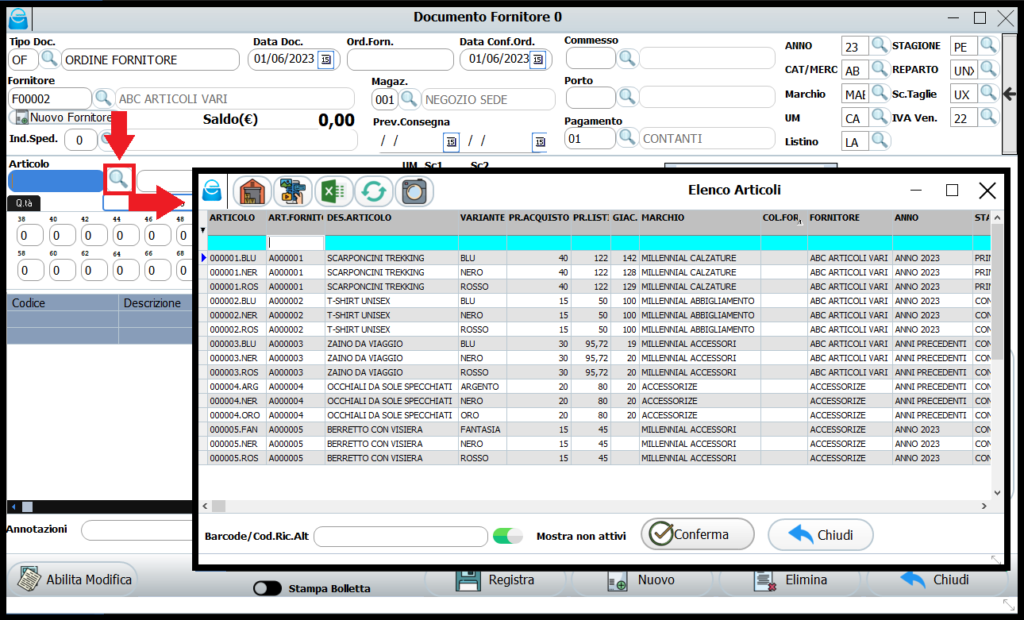This screenshot has width=1024, height=620.
Task: Open Magaz. lookup magnifier icon
Action: pyautogui.click(x=409, y=99)
